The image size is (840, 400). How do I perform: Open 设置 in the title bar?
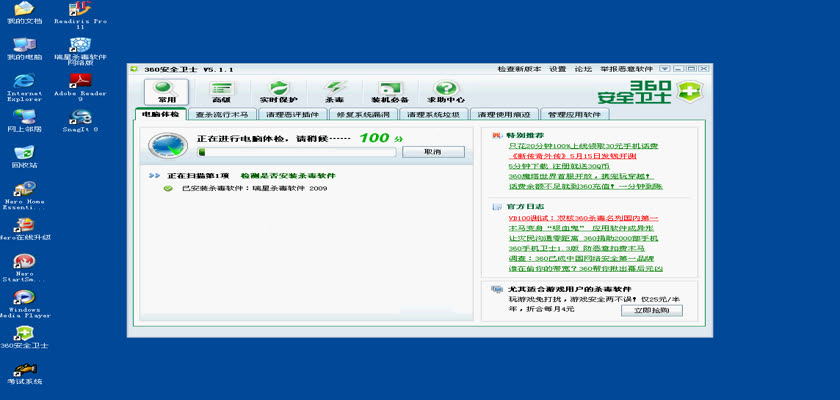pos(558,69)
